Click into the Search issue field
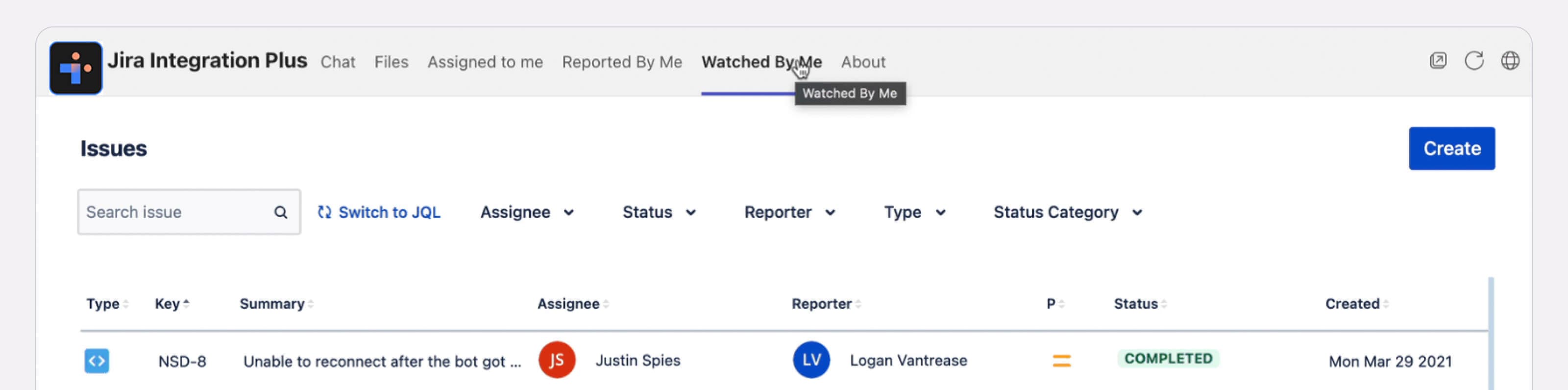 [189, 212]
